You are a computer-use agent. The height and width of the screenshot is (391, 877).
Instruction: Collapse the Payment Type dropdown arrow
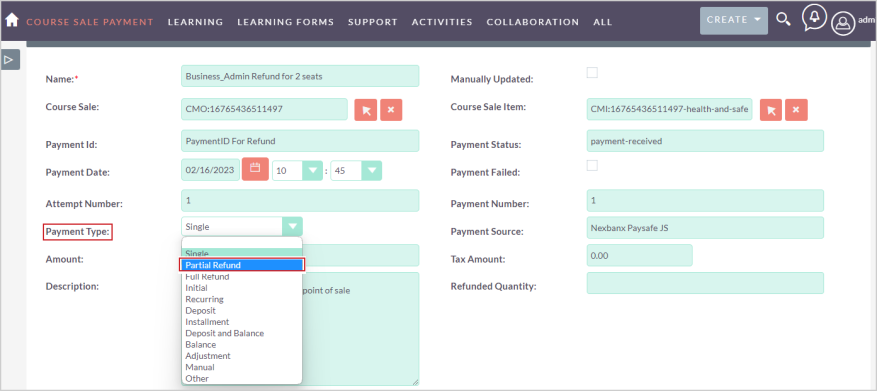[293, 227]
